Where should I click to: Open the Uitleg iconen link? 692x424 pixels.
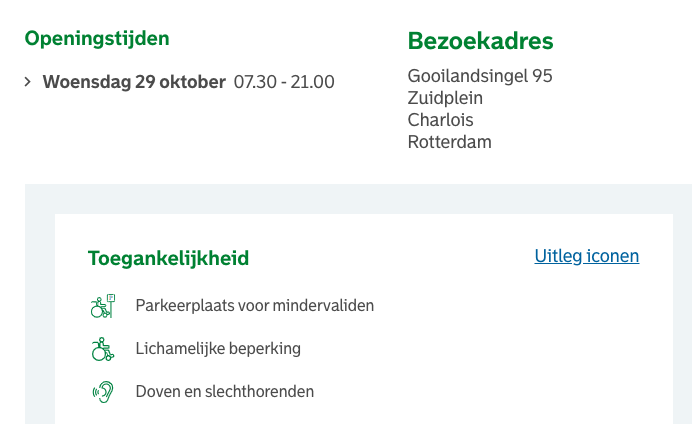(587, 256)
